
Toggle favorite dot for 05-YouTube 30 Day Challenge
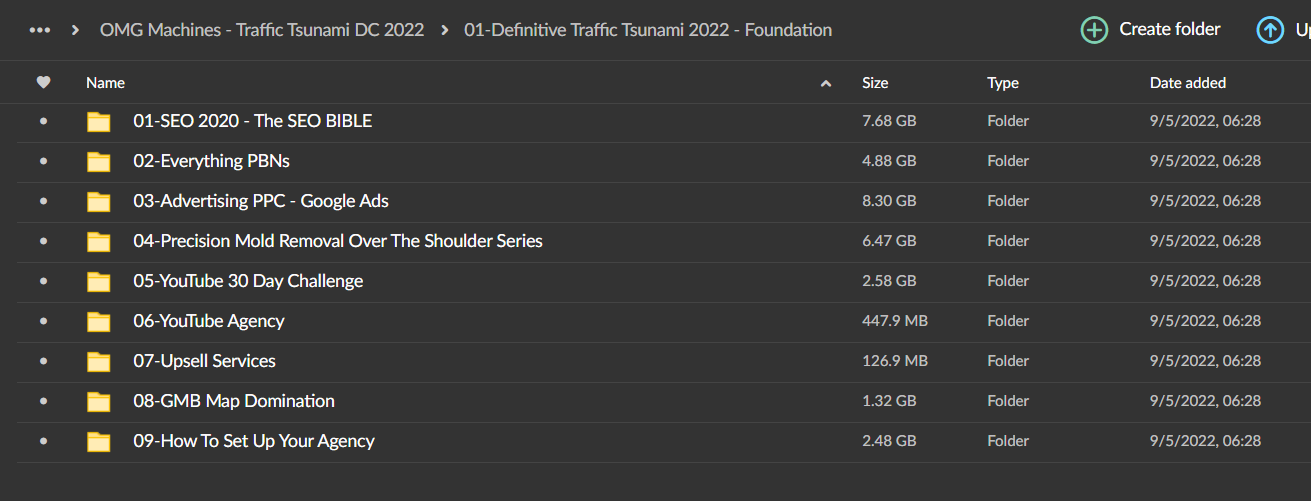43,281
